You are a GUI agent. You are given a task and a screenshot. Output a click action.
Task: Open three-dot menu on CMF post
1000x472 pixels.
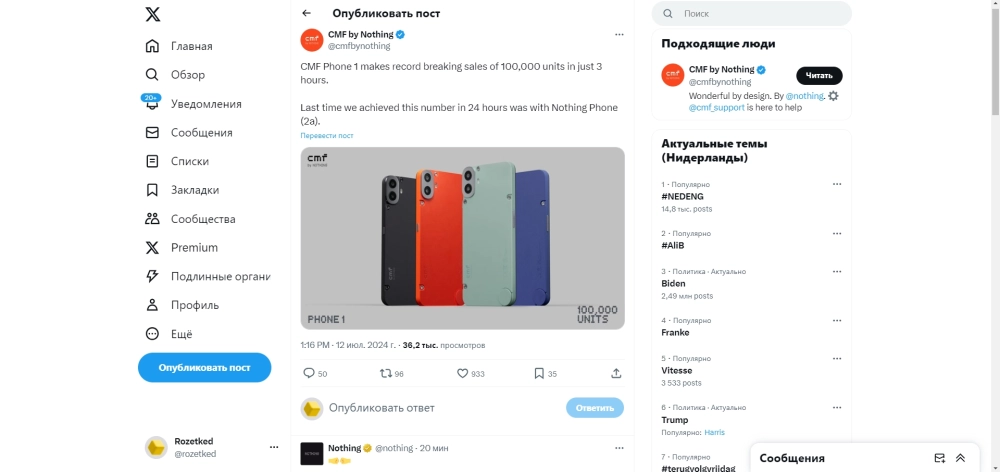pos(619,34)
